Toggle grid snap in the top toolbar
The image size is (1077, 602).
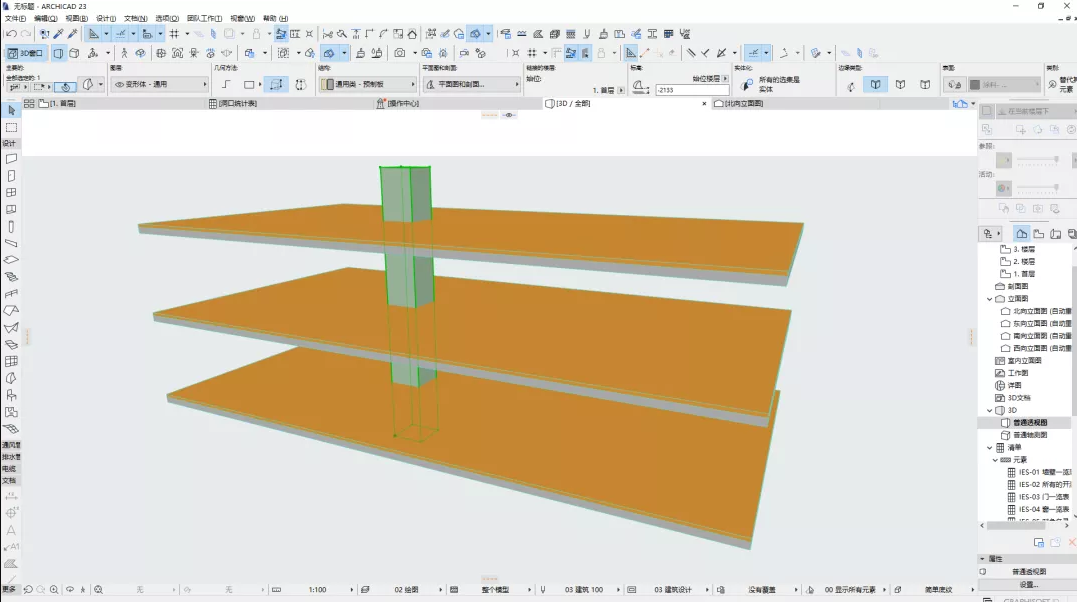coord(173,34)
